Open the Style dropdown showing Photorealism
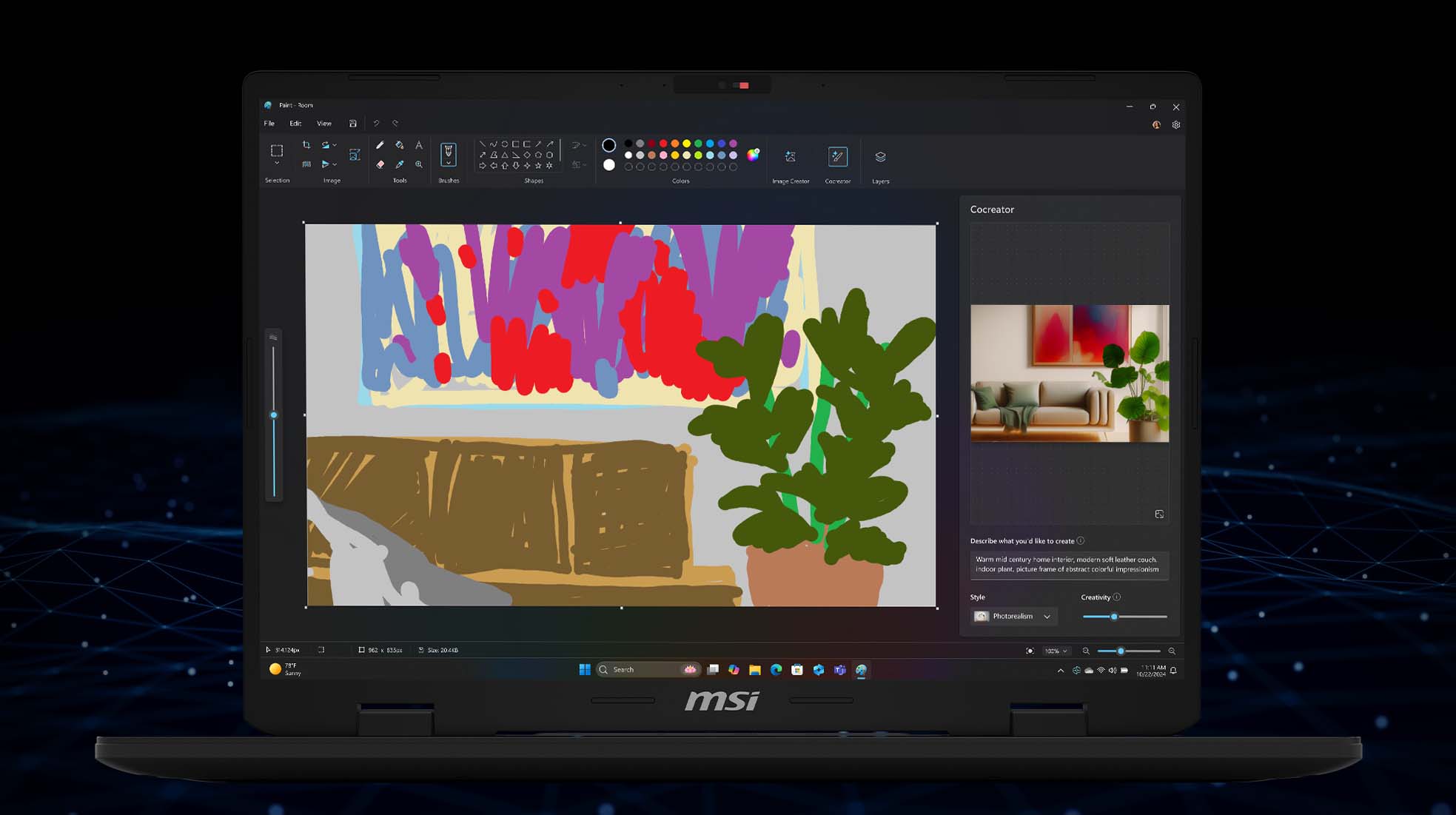 click(x=1013, y=616)
